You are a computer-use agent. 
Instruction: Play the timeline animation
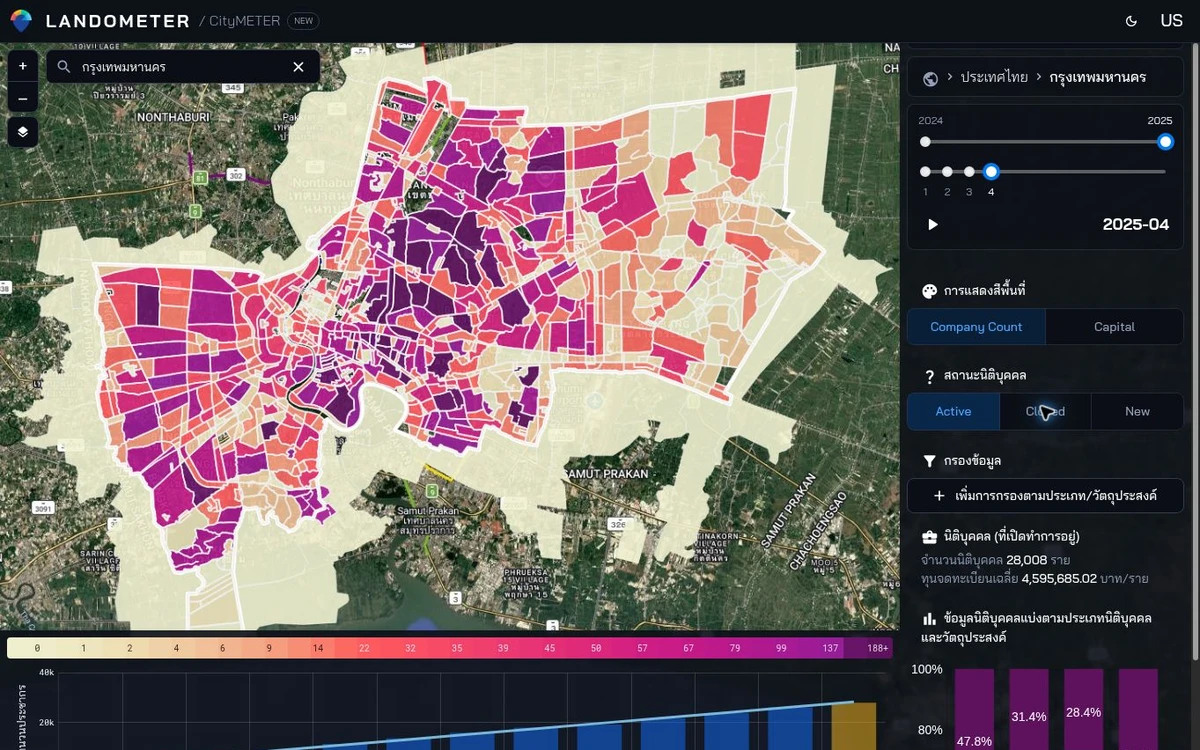(x=932, y=225)
